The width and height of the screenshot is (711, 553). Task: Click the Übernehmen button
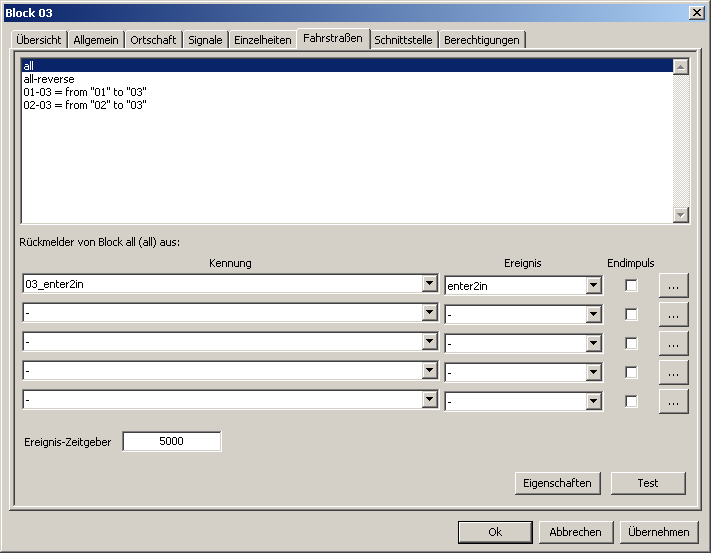pyautogui.click(x=659, y=532)
